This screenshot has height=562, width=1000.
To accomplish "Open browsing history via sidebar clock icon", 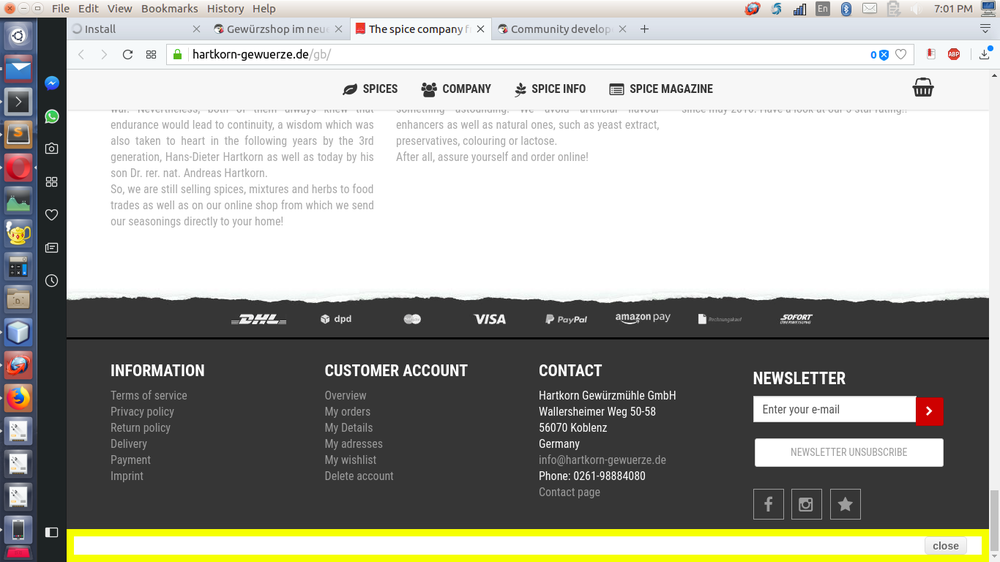I will click(52, 281).
